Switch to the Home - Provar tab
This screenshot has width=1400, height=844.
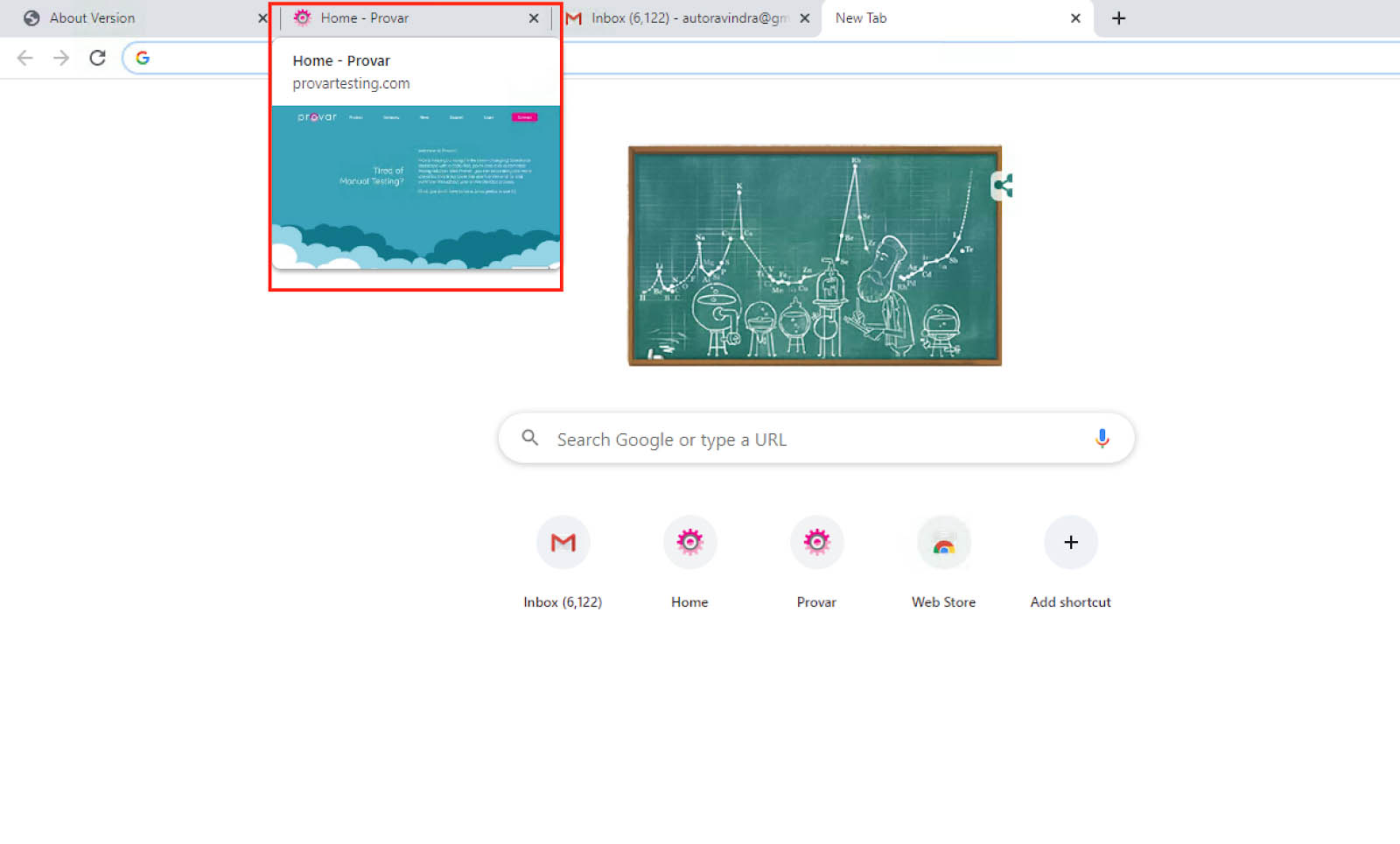pyautogui.click(x=416, y=18)
